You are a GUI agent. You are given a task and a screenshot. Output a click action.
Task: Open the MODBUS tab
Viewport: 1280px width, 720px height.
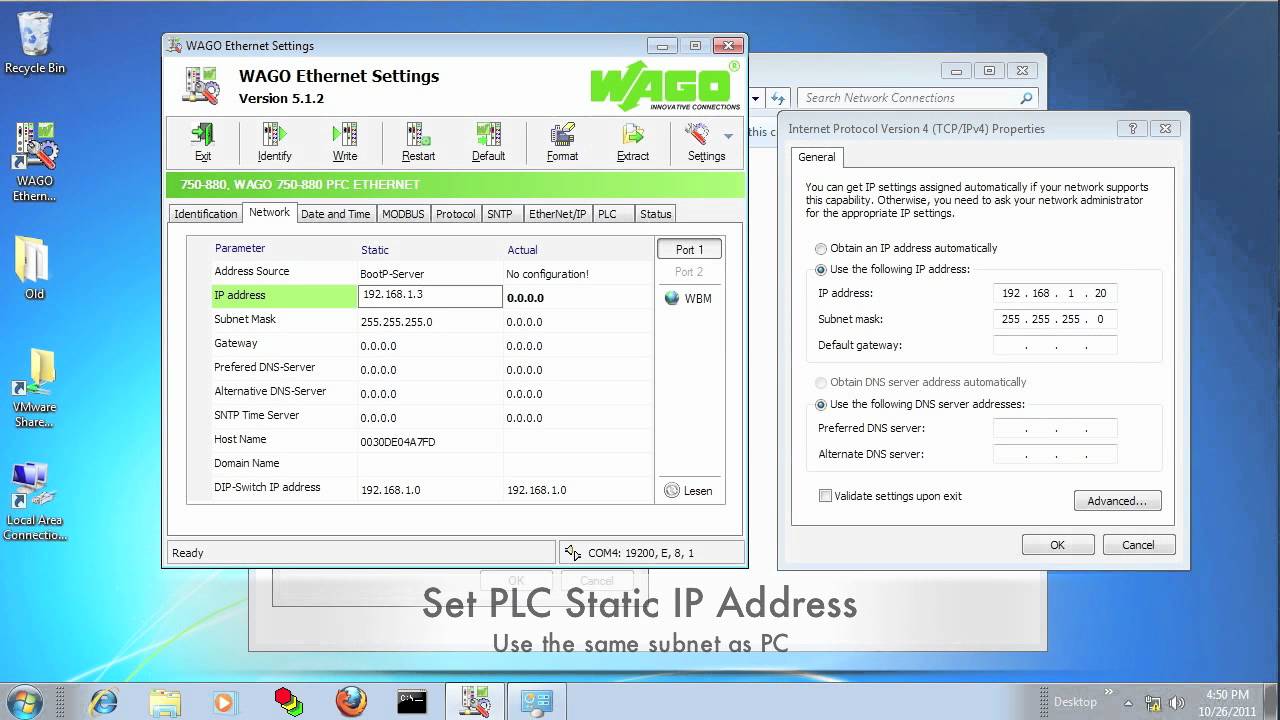403,214
